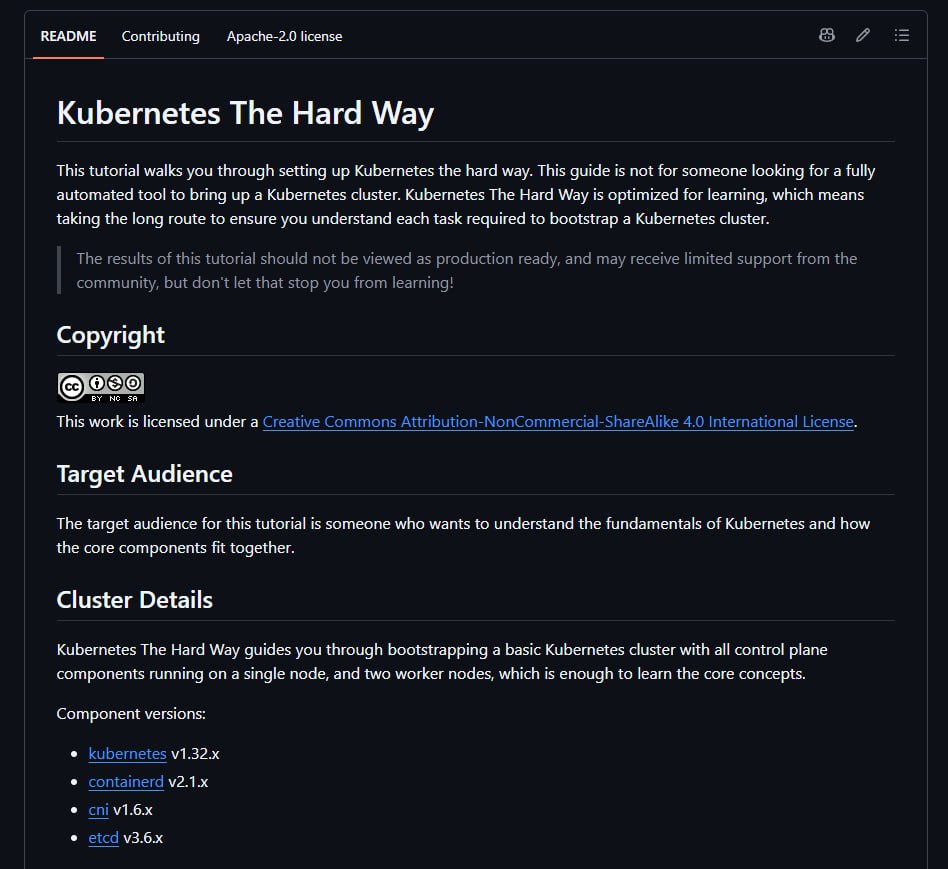Click the Component versions label
Image resolution: width=948 pixels, height=869 pixels.
[x=131, y=714]
